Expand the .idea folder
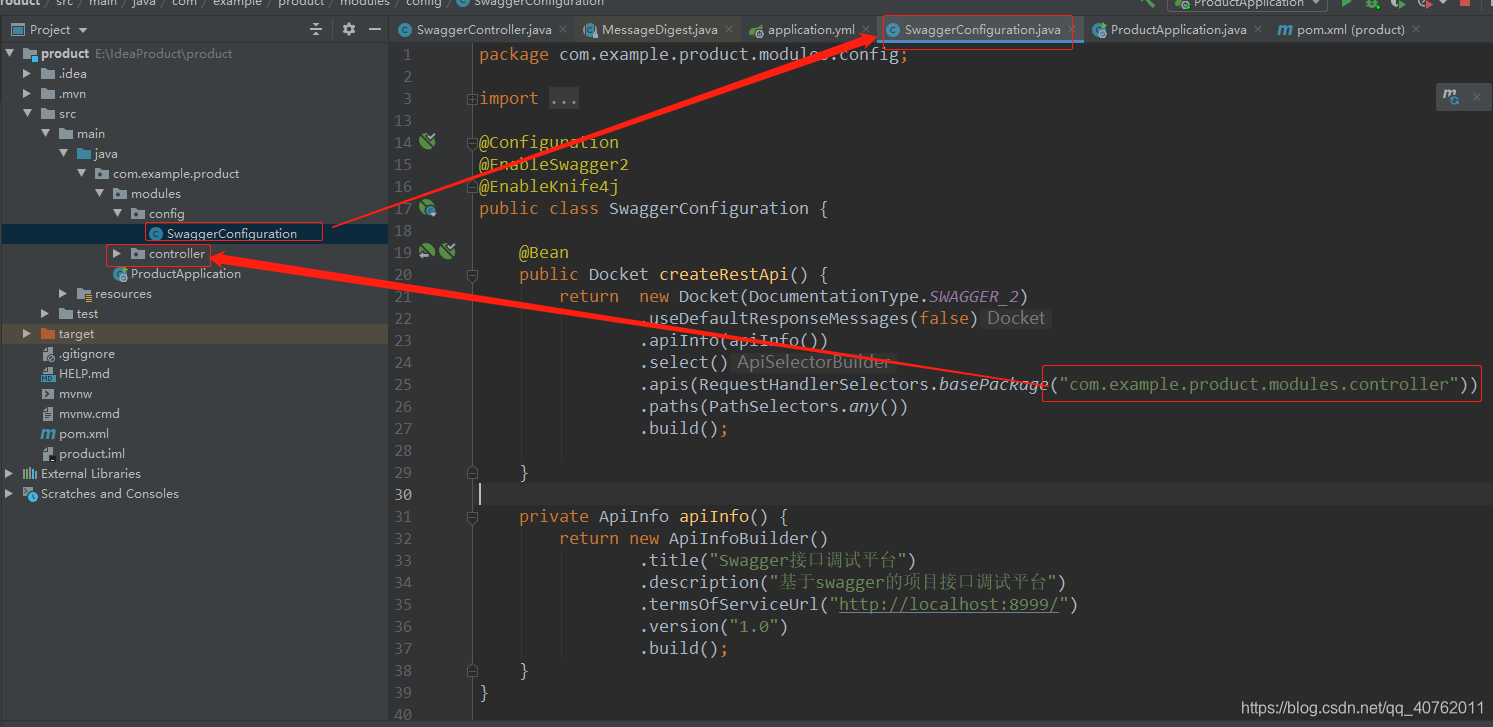This screenshot has height=727, width=1493. pyautogui.click(x=28, y=74)
